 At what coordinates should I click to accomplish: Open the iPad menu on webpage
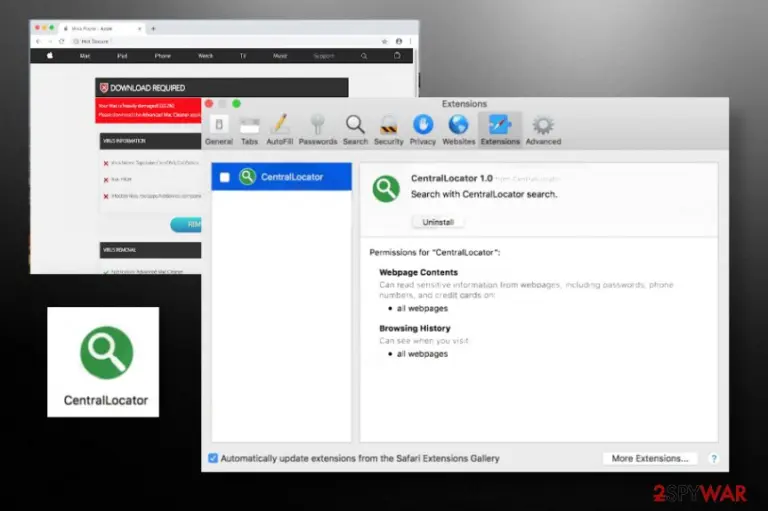(122, 56)
